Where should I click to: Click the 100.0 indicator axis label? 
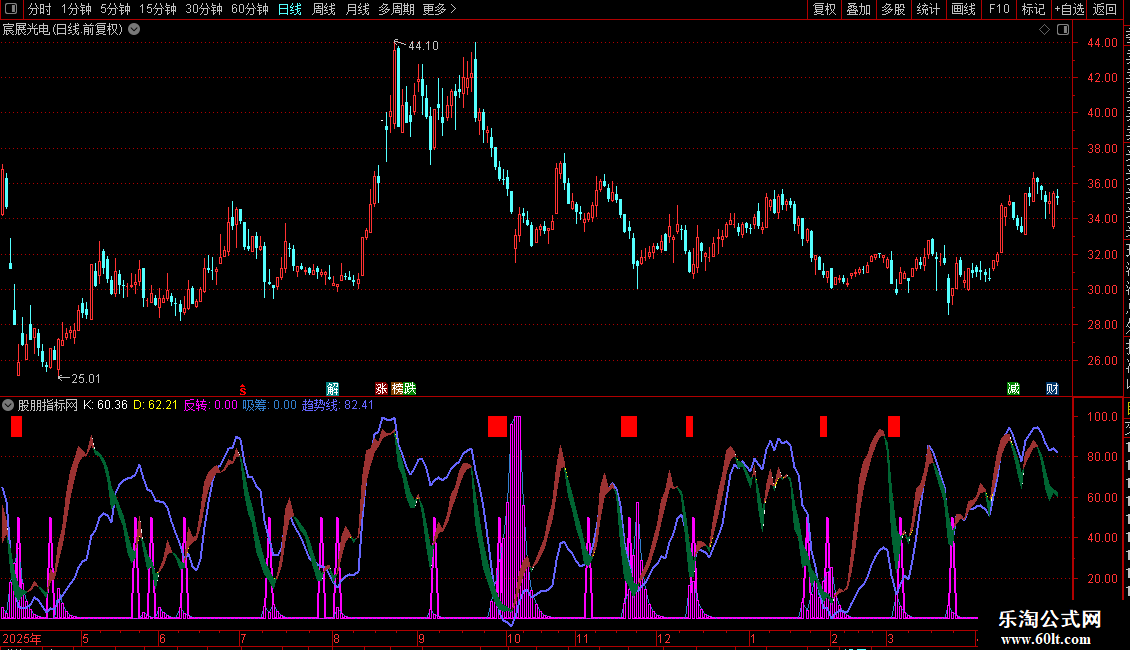tap(1103, 417)
